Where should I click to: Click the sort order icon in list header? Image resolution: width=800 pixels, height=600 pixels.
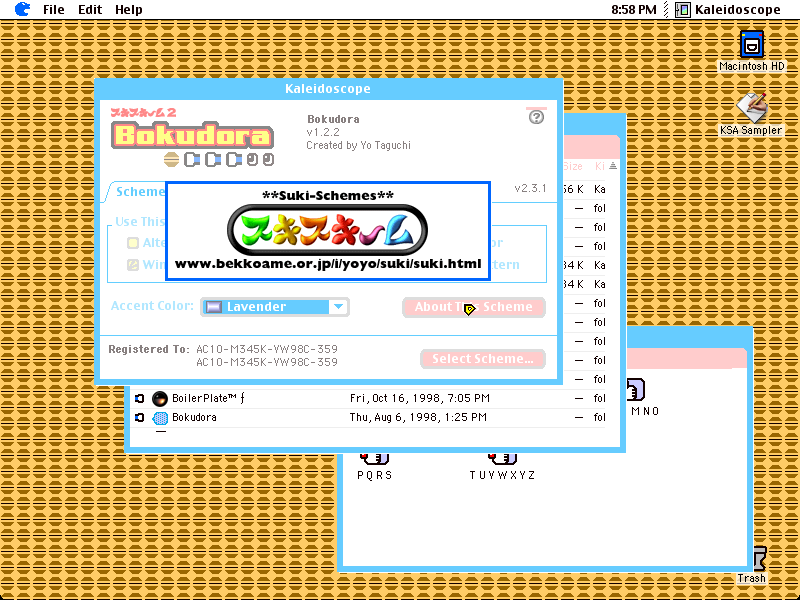(x=613, y=166)
